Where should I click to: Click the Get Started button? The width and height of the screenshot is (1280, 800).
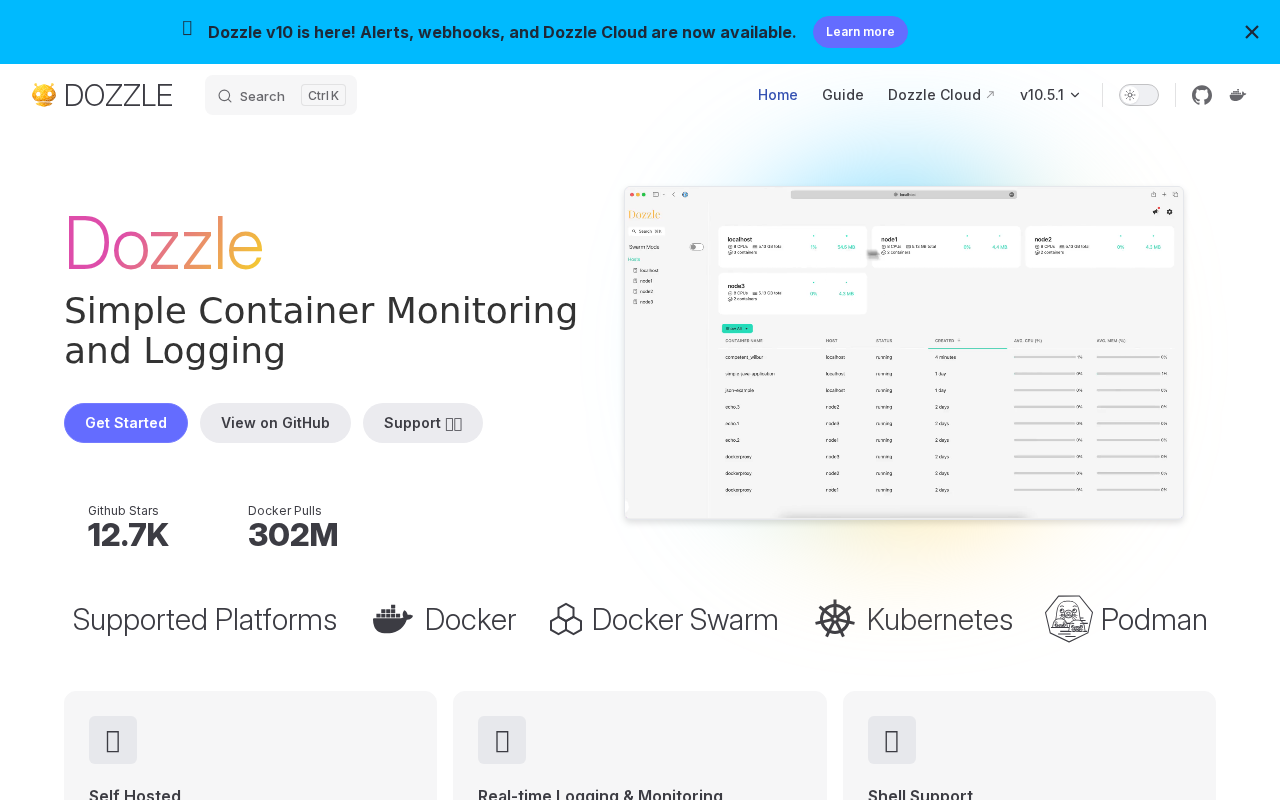click(x=126, y=423)
